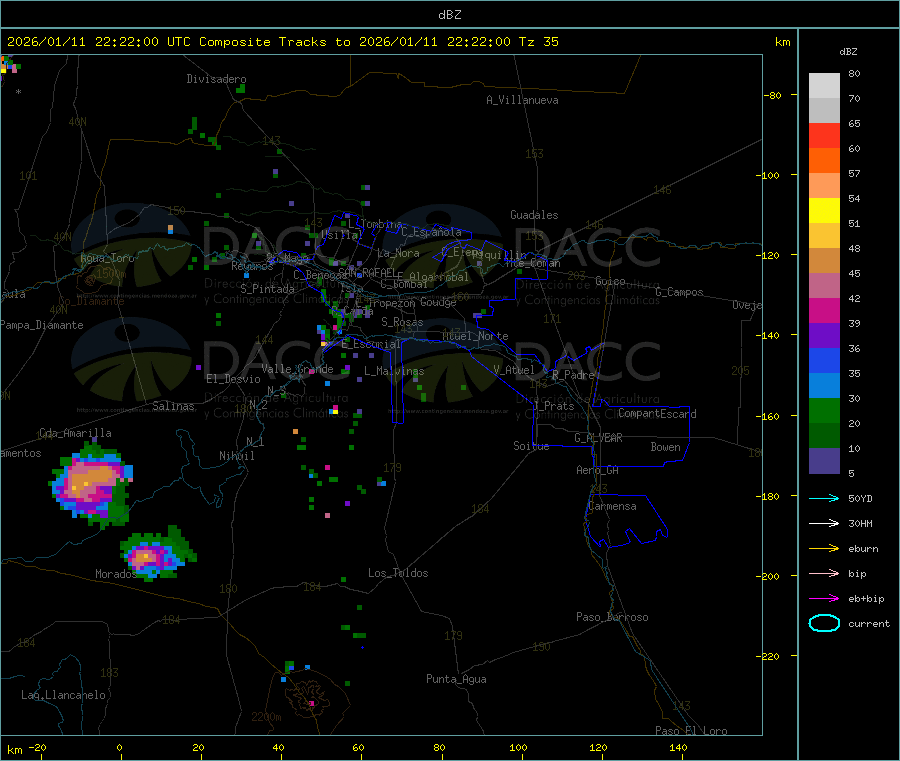Click the Los_Toldos map label
This screenshot has height=761, width=900.
point(398,573)
